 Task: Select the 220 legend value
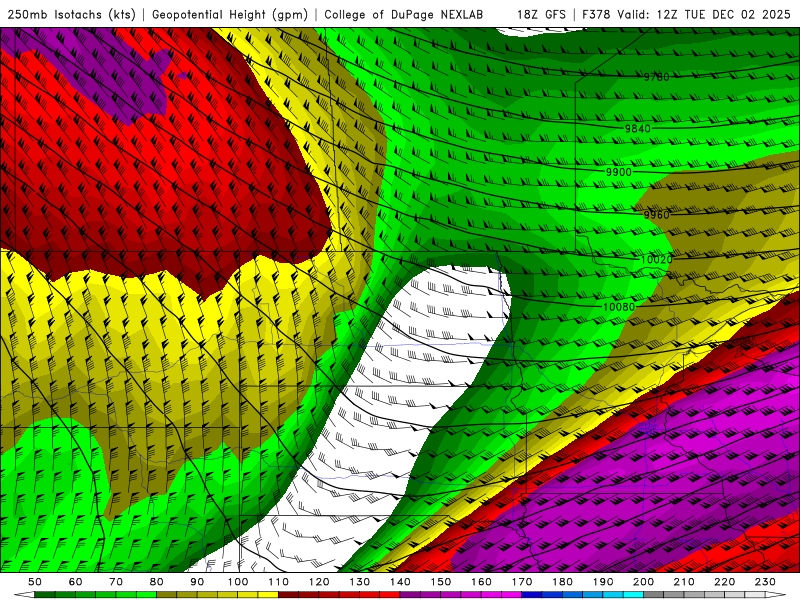724,582
